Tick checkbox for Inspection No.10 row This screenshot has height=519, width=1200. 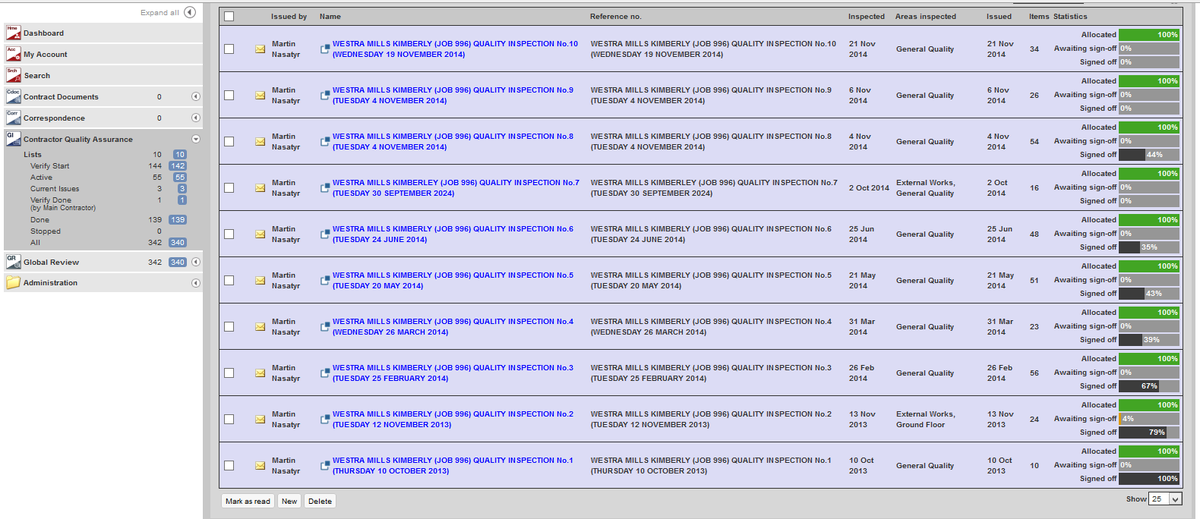tap(229, 49)
